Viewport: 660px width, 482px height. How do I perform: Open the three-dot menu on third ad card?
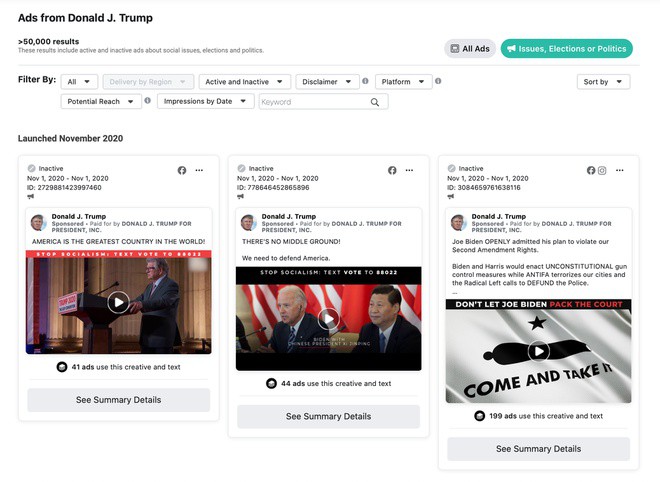(619, 170)
